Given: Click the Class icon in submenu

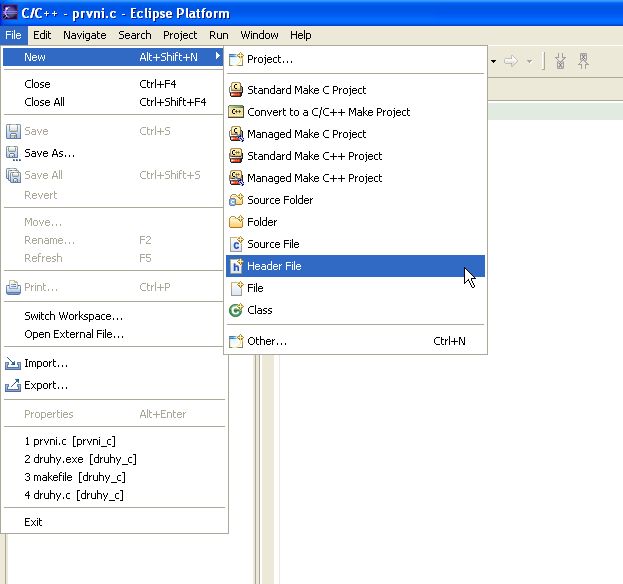Looking at the screenshot, I should click(236, 310).
